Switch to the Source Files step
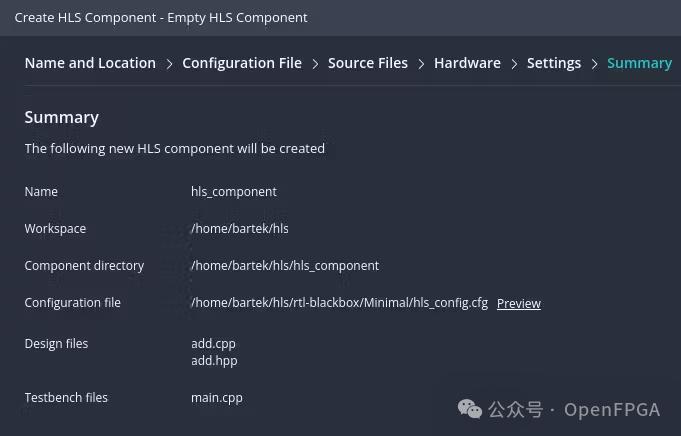The height and width of the screenshot is (436, 681). click(367, 63)
